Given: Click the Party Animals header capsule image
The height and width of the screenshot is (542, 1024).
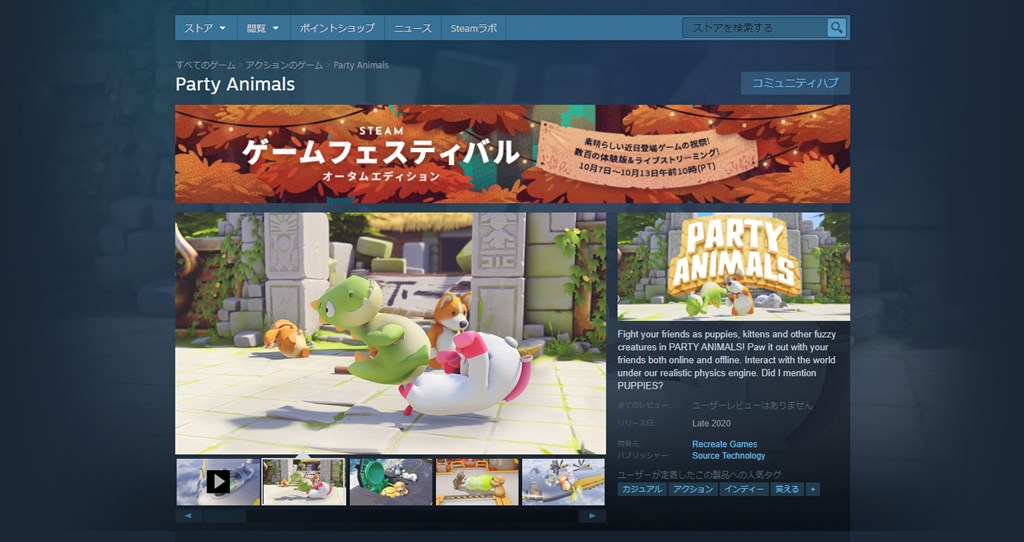Looking at the screenshot, I should click(734, 266).
